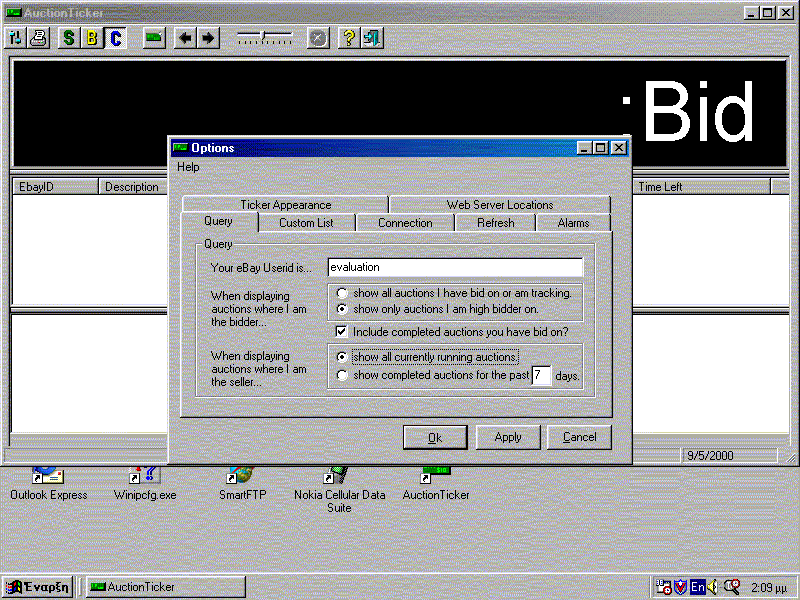Select the green S toolbar button
The height and width of the screenshot is (600, 800).
69,38
